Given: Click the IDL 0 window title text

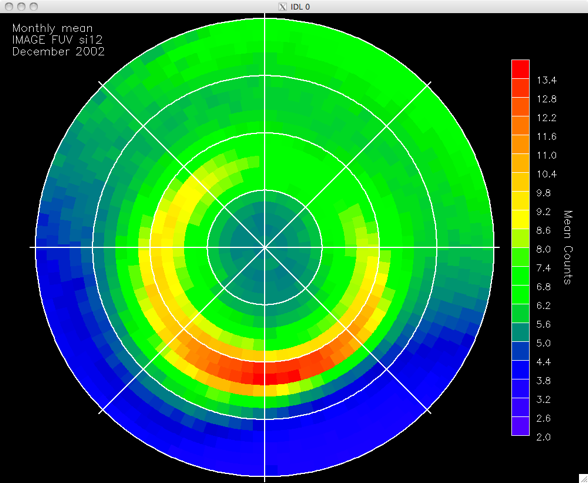Looking at the screenshot, I should pyautogui.click(x=300, y=7).
